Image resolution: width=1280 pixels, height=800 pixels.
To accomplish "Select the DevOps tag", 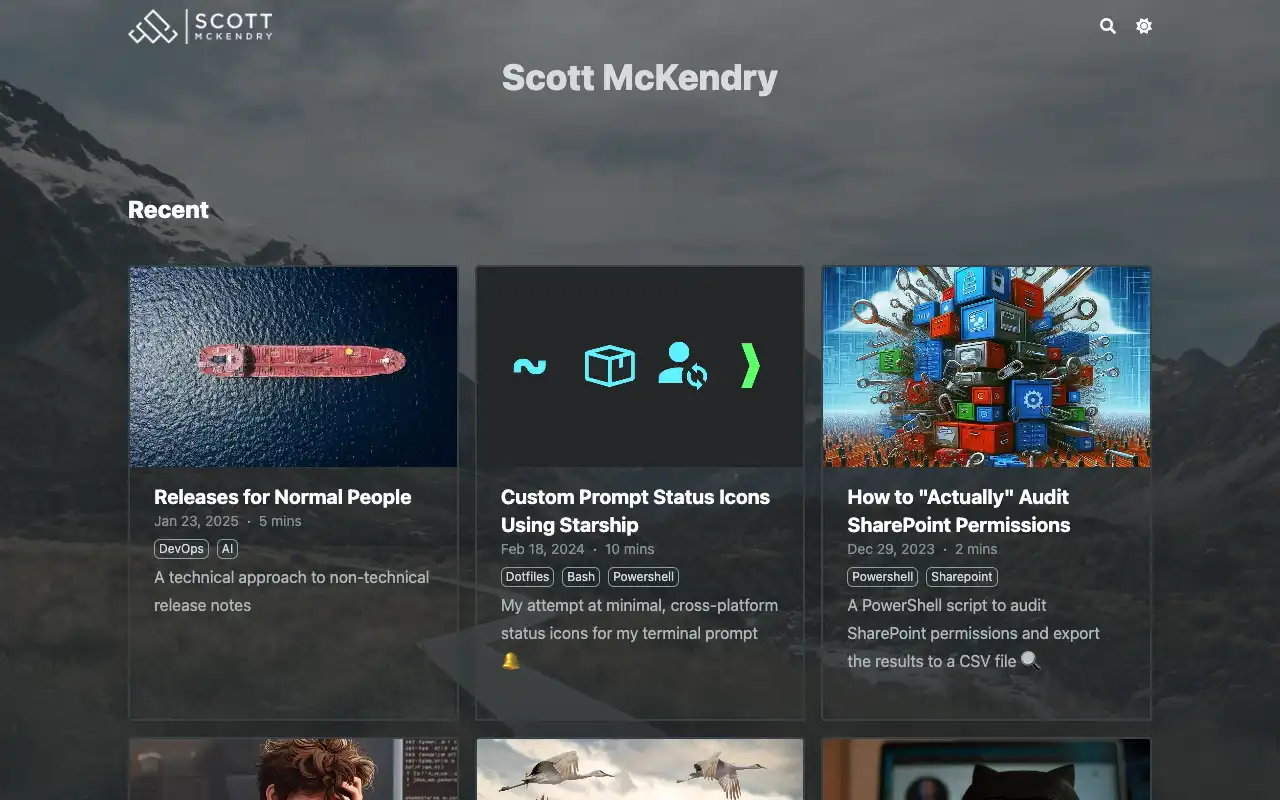I will pos(182,549).
